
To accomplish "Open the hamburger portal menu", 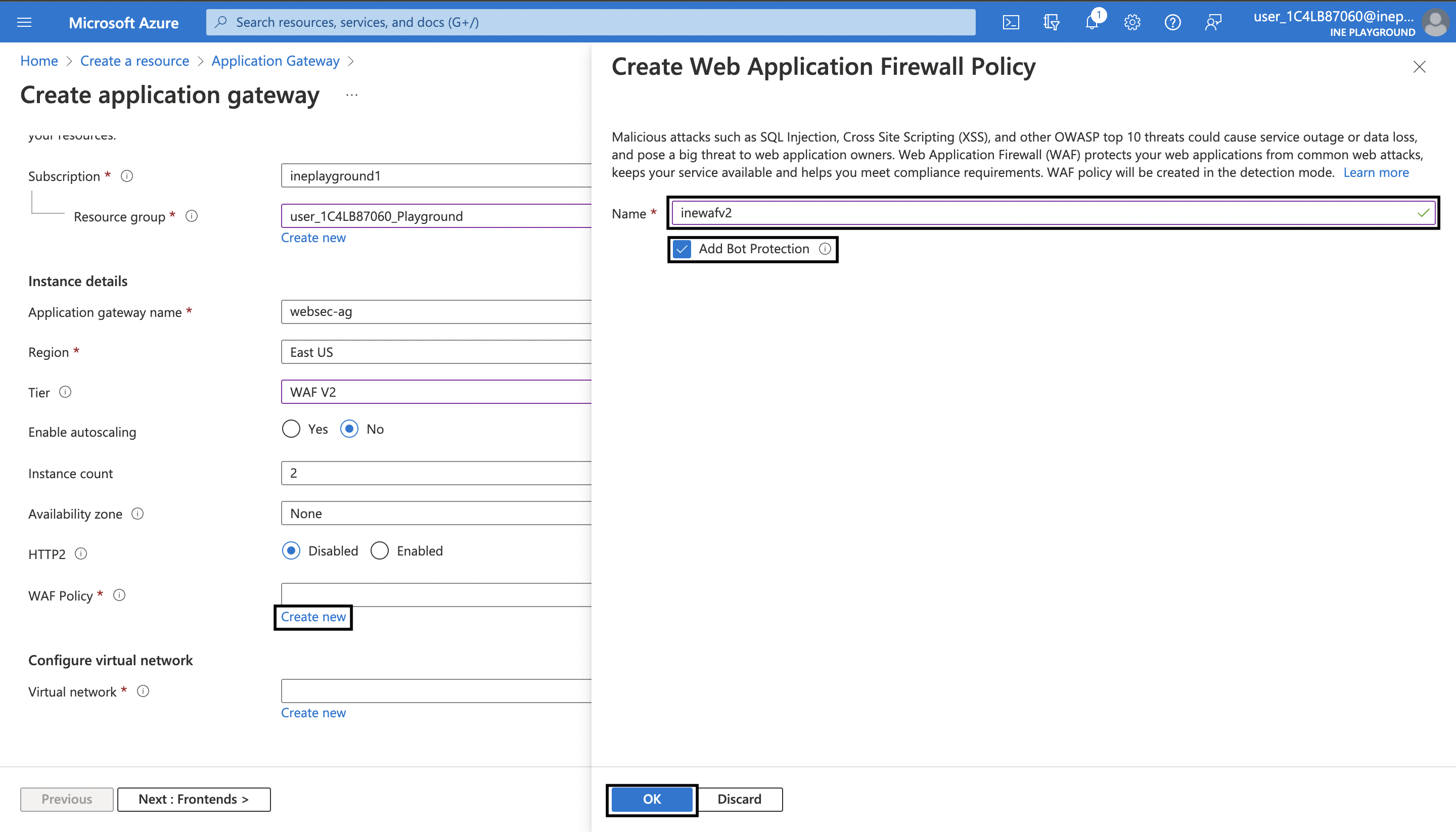I will tap(24, 22).
